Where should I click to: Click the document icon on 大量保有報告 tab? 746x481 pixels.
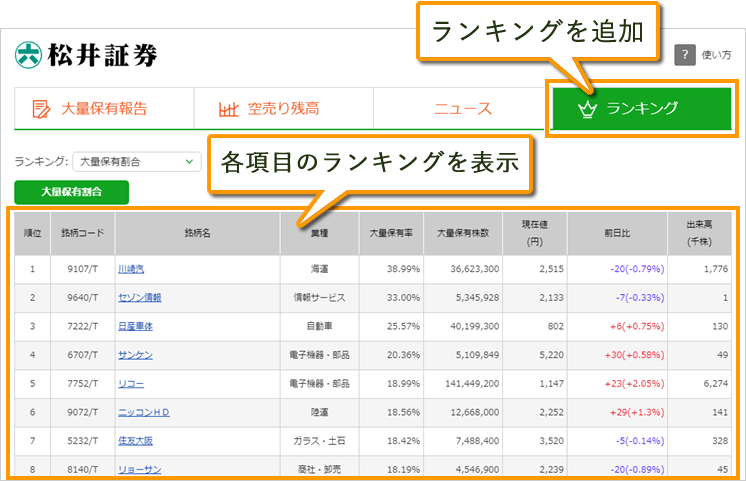coord(41,109)
